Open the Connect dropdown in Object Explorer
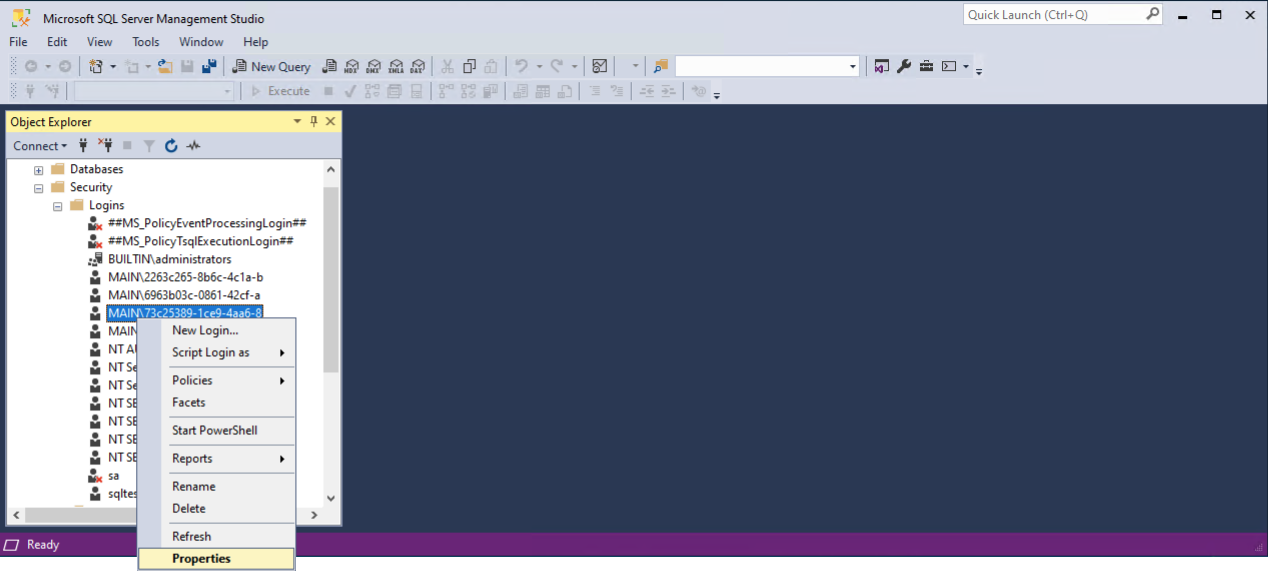Viewport: 1270px width, 572px height. point(40,146)
